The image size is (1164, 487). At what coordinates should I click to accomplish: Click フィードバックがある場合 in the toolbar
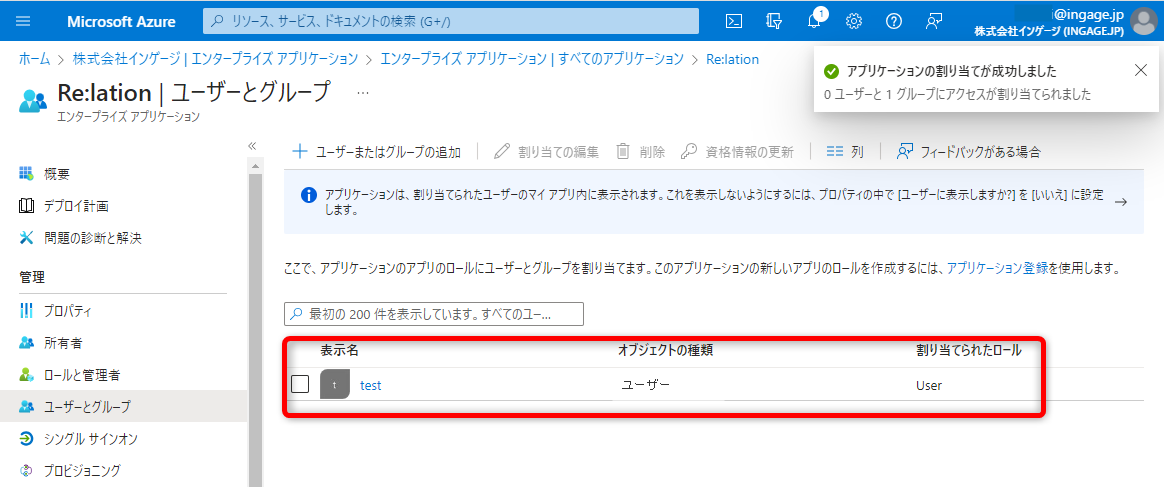point(969,151)
